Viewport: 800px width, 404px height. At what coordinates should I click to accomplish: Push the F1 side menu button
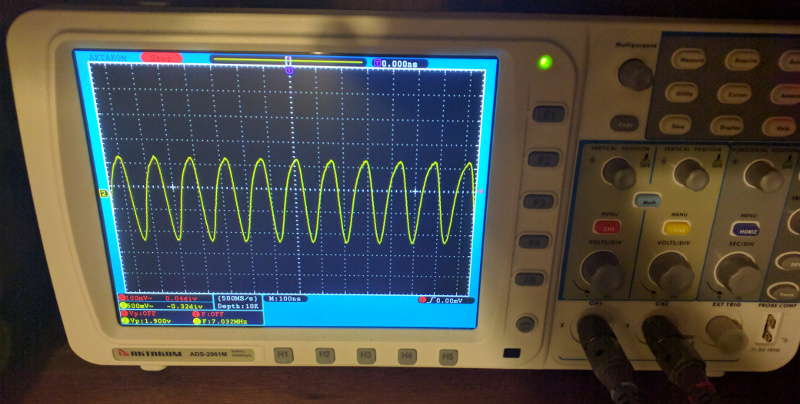tap(549, 114)
